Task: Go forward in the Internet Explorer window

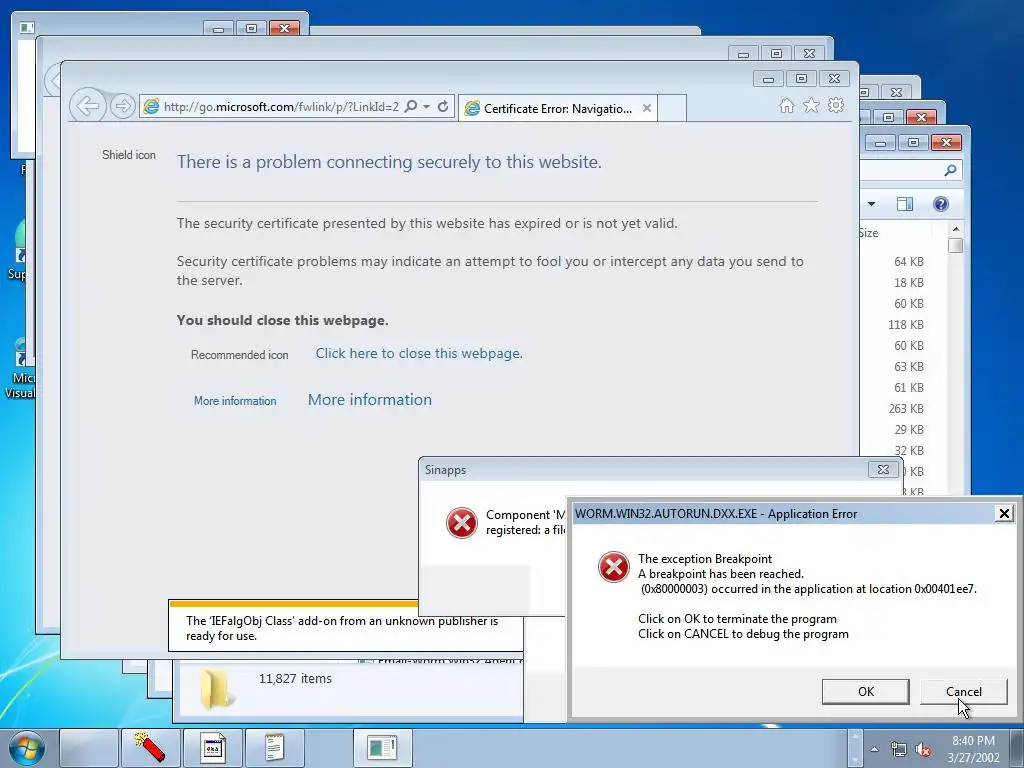Action: click(x=122, y=106)
